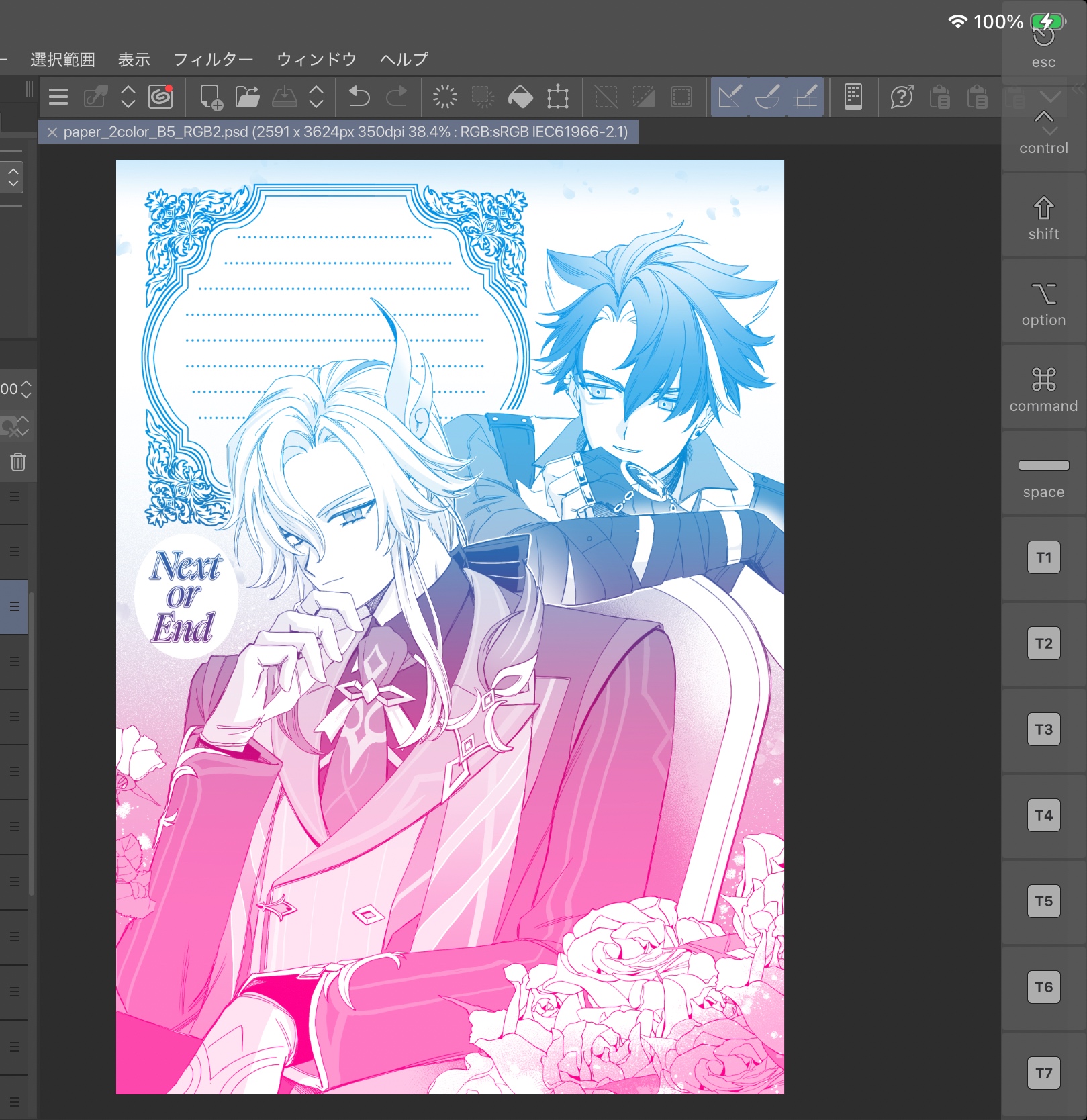Create a new canvas with the New icon

211,97
